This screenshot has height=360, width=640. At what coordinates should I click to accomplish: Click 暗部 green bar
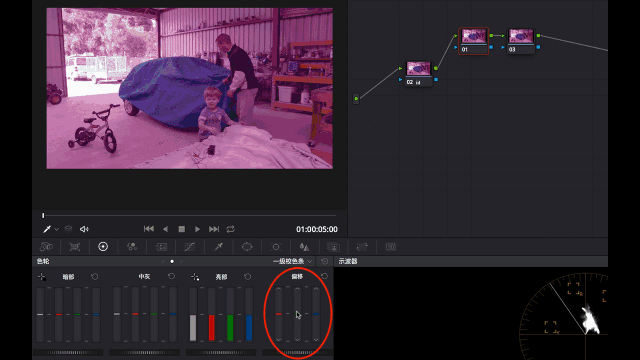coord(77,314)
